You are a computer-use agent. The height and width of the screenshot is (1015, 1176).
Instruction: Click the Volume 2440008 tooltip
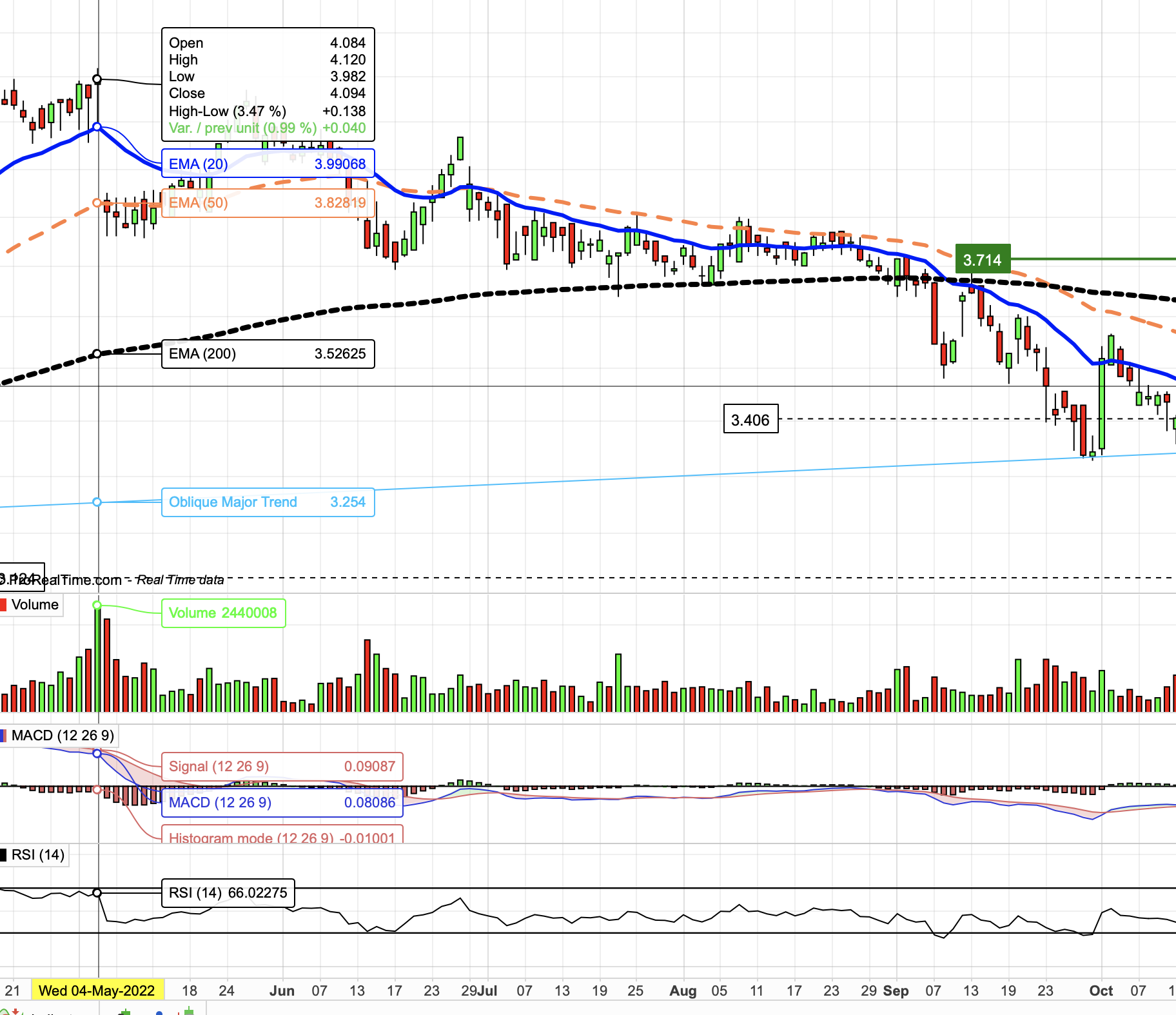(x=223, y=613)
